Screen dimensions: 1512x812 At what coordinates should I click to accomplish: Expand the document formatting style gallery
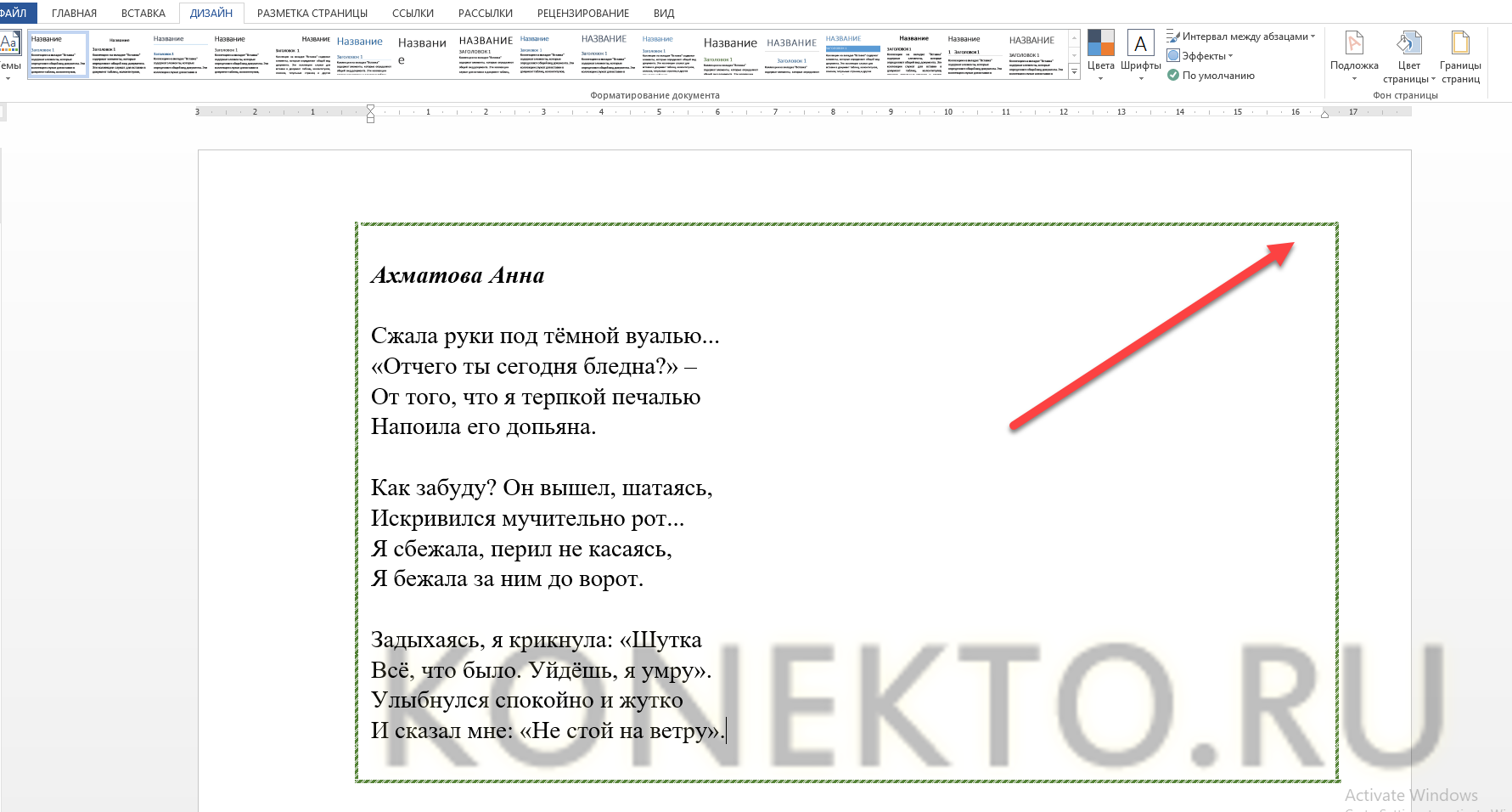[x=1074, y=73]
